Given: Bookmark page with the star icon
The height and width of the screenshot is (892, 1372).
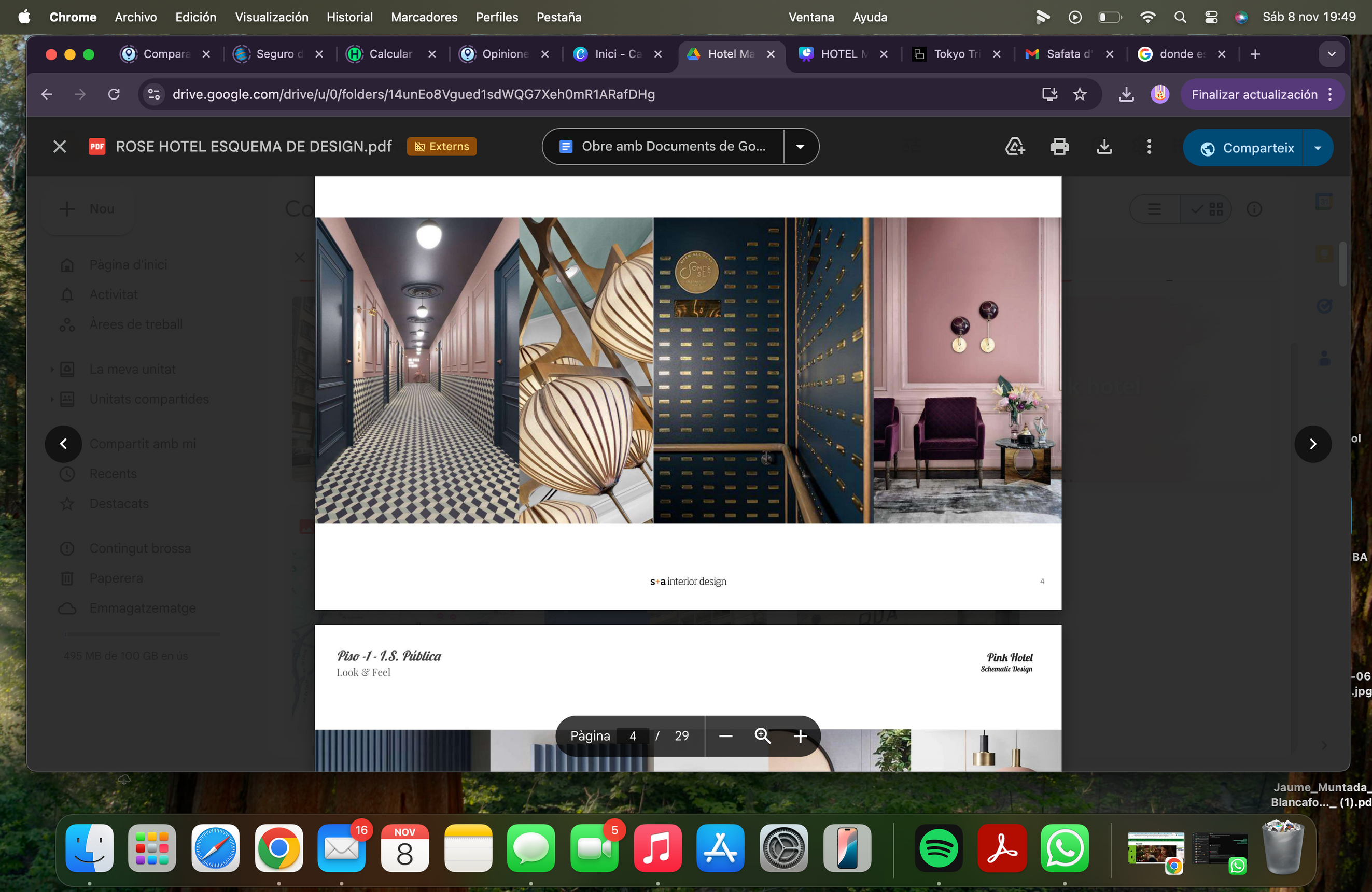Looking at the screenshot, I should tap(1080, 94).
